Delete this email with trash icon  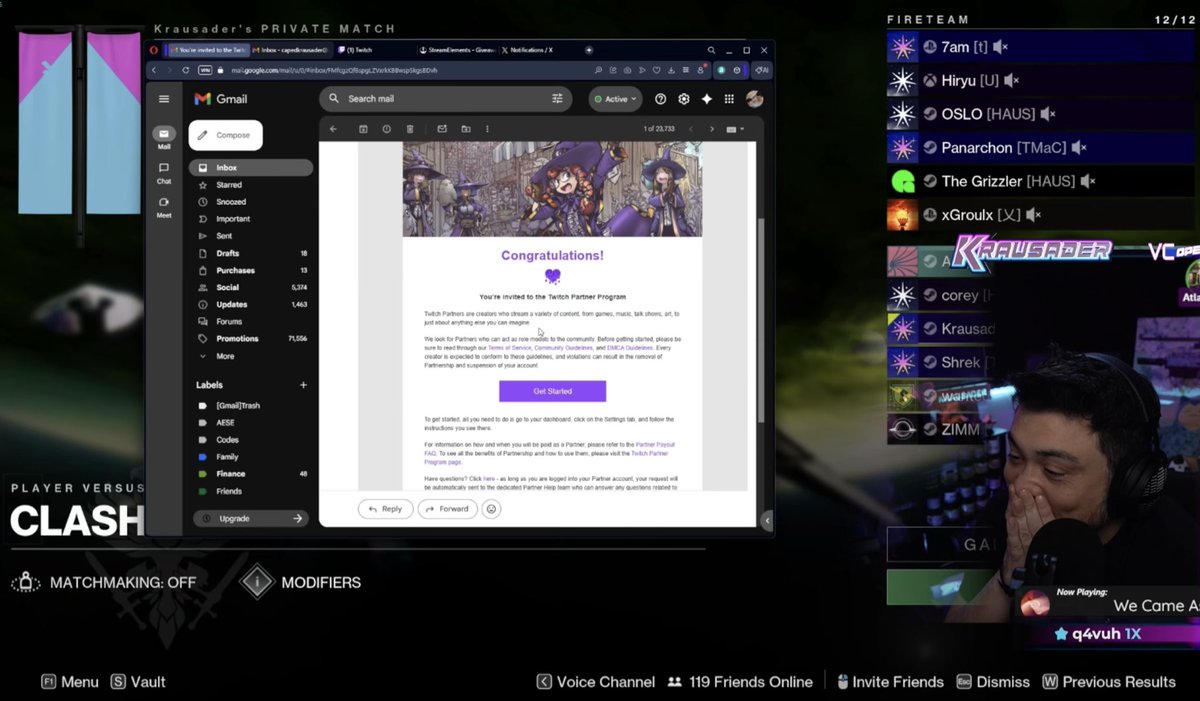(x=410, y=129)
